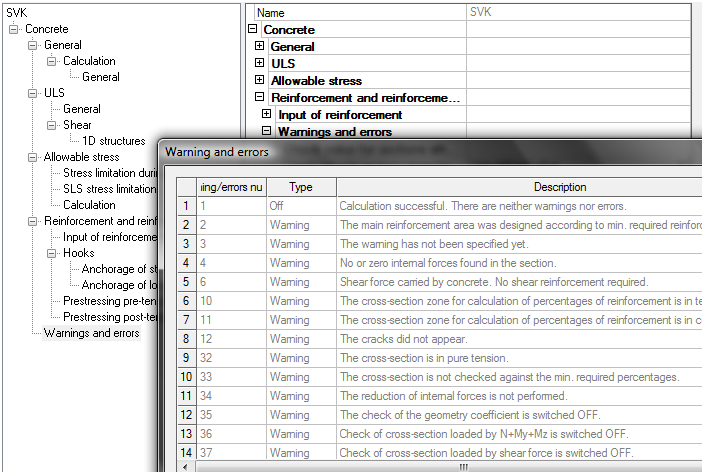Select Stress limitation during tree item
This screenshot has width=704, height=474.
[110, 173]
